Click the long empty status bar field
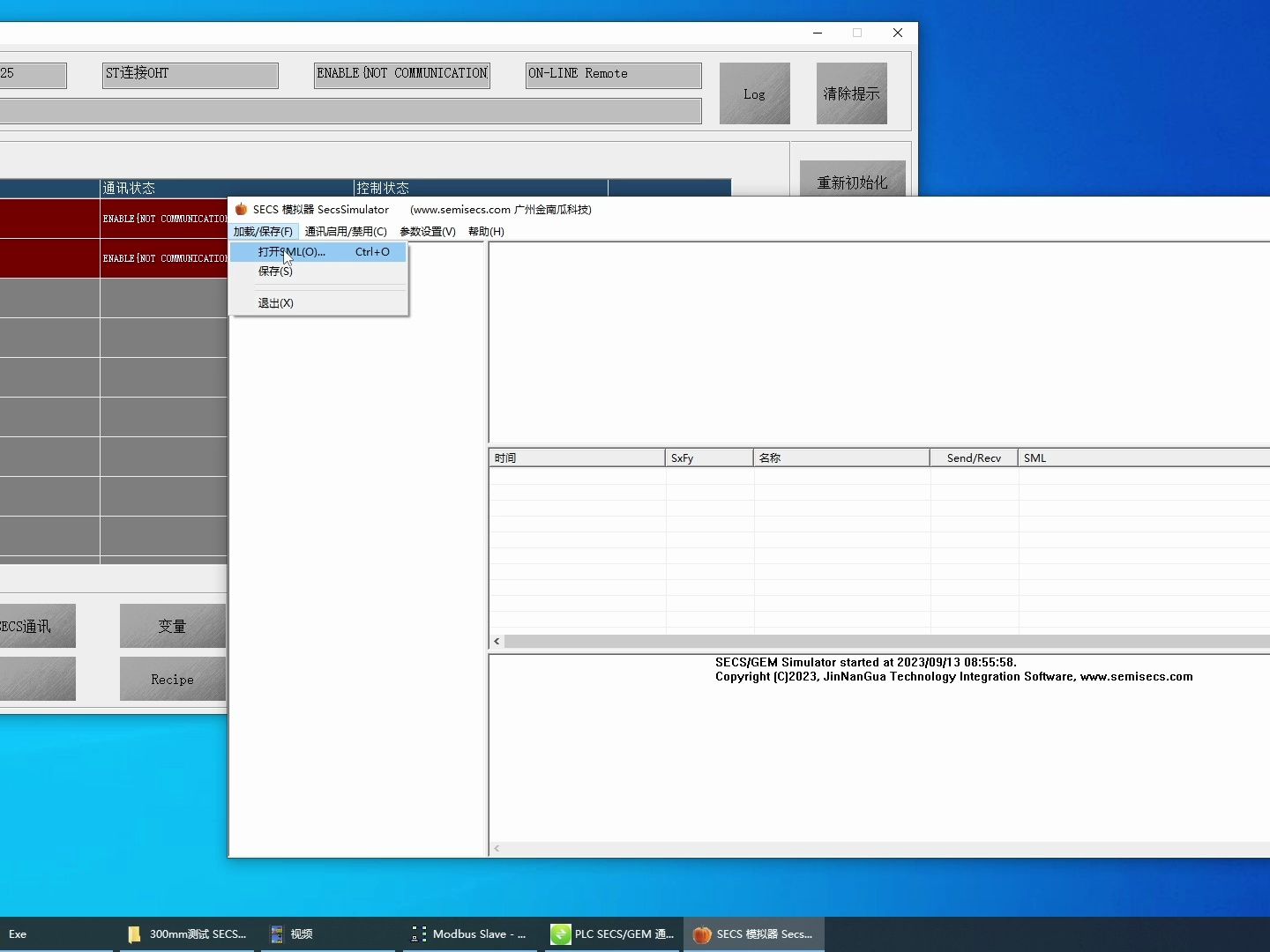Viewport: 1270px width, 952px height. pyautogui.click(x=351, y=111)
